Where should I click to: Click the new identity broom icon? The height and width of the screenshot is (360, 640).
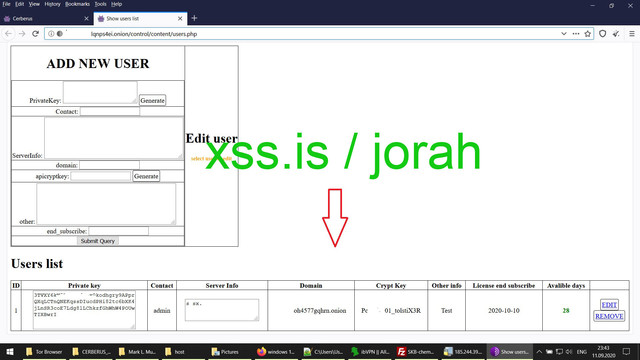(x=616, y=34)
